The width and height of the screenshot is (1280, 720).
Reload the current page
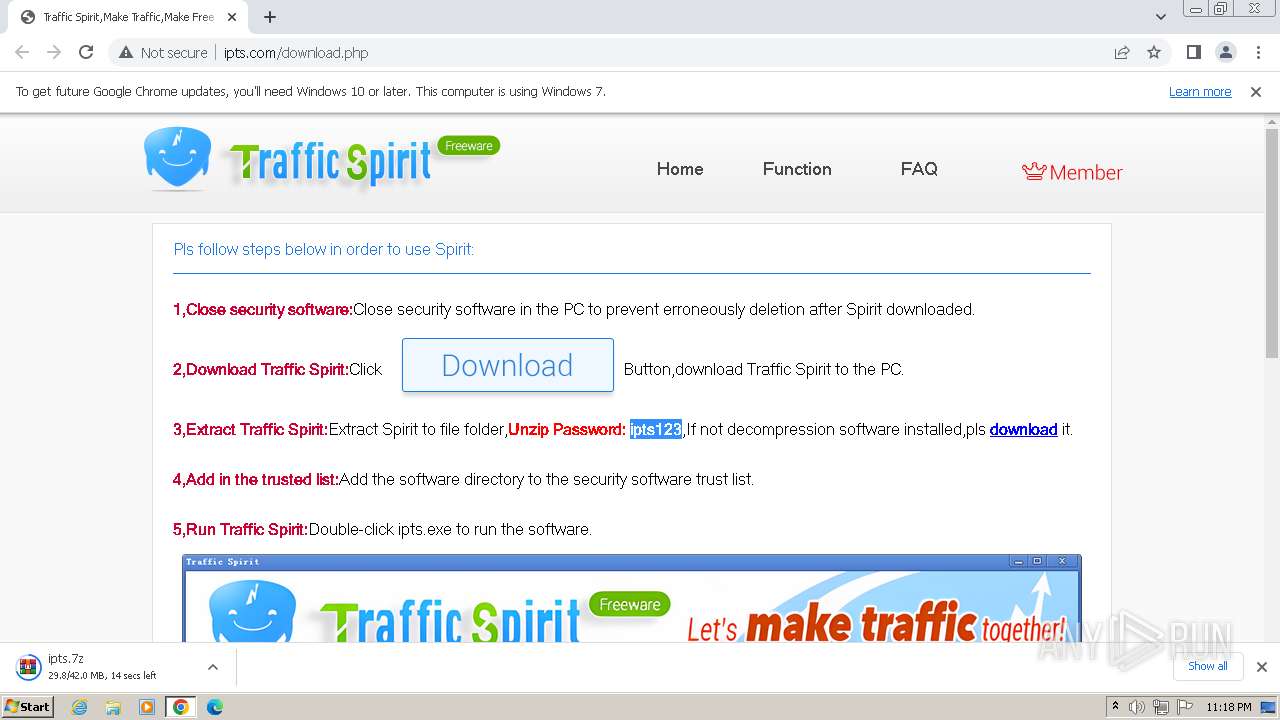tap(86, 52)
